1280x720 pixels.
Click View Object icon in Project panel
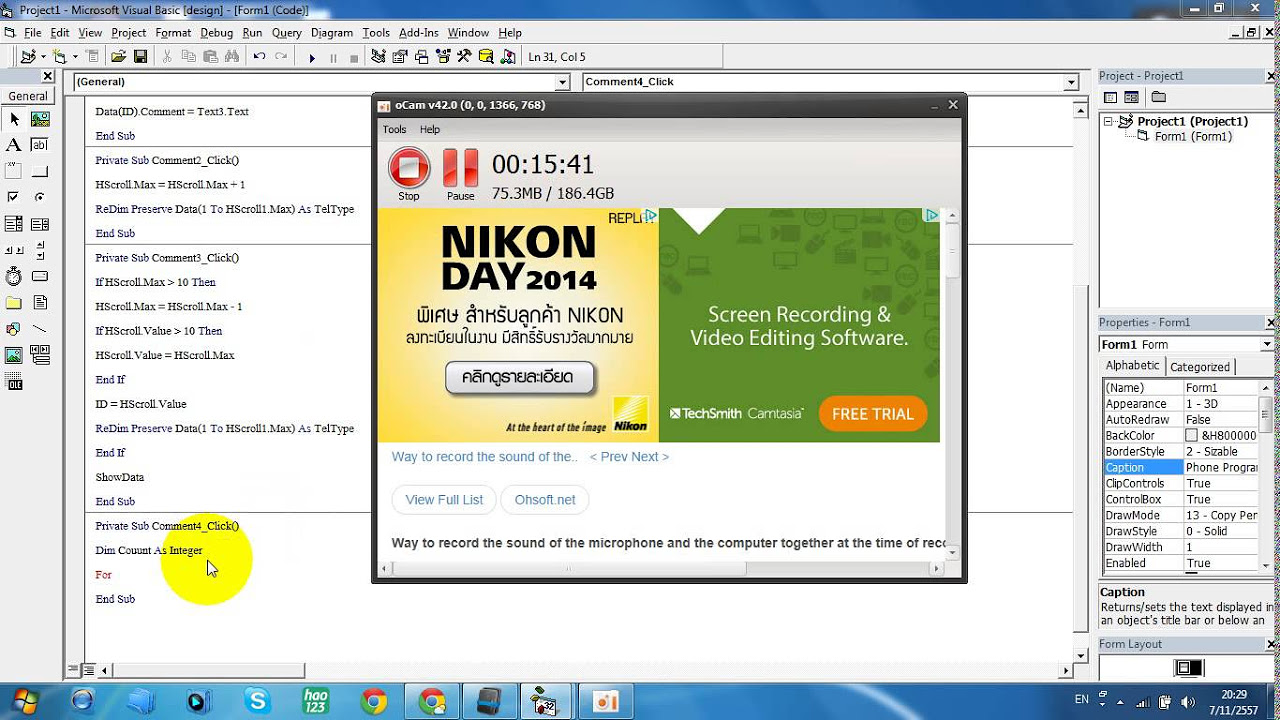tap(1131, 97)
